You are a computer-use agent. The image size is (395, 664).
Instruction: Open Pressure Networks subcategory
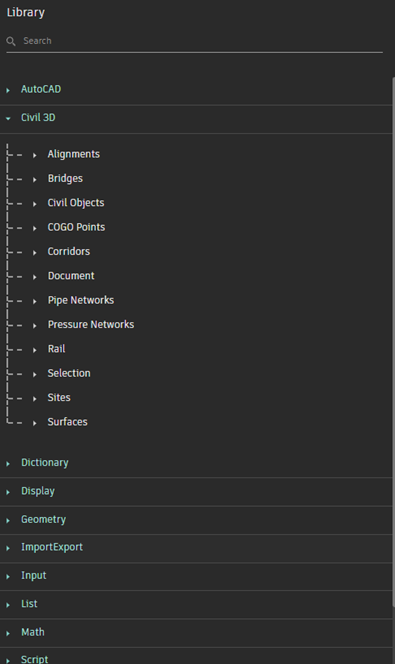click(91, 324)
